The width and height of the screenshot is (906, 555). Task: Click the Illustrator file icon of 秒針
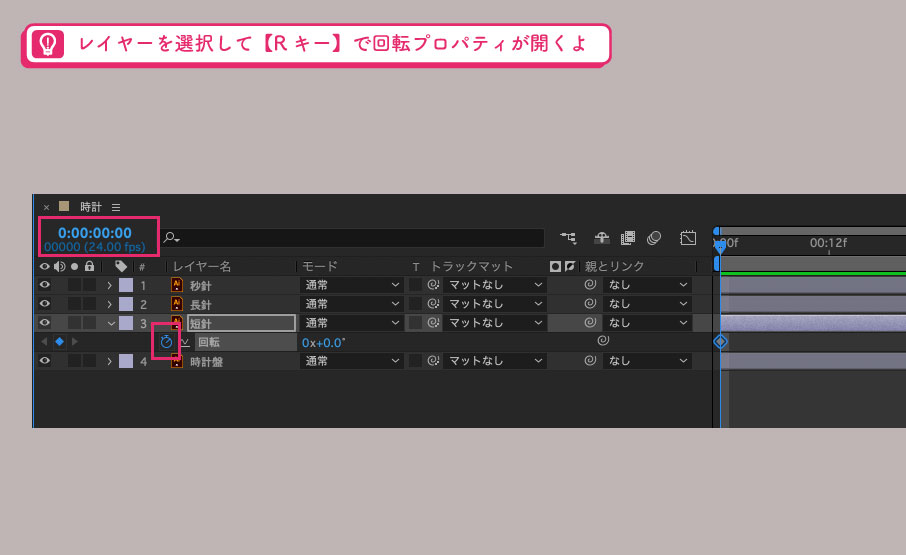click(x=177, y=285)
